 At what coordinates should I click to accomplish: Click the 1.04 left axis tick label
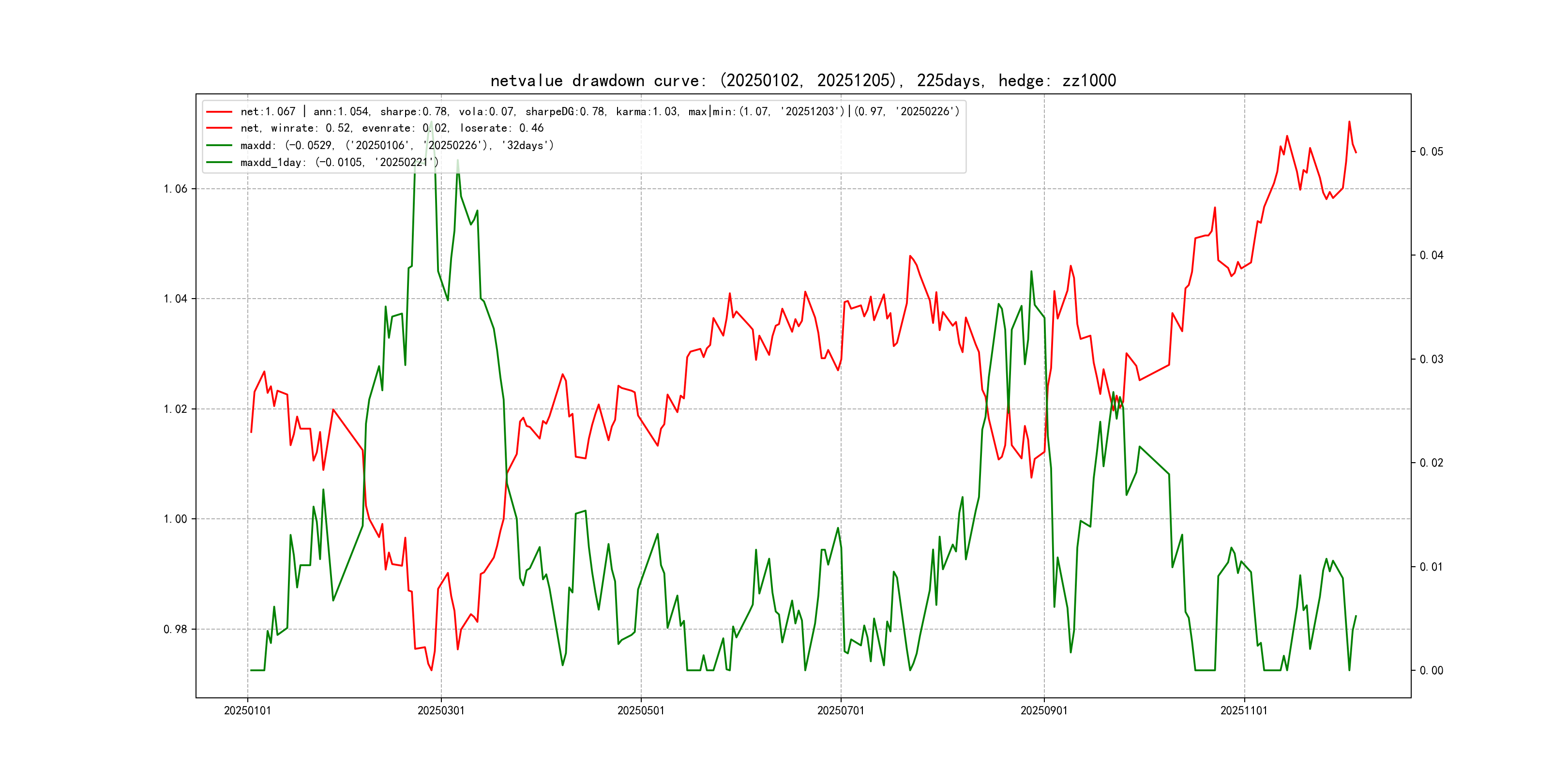click(175, 299)
